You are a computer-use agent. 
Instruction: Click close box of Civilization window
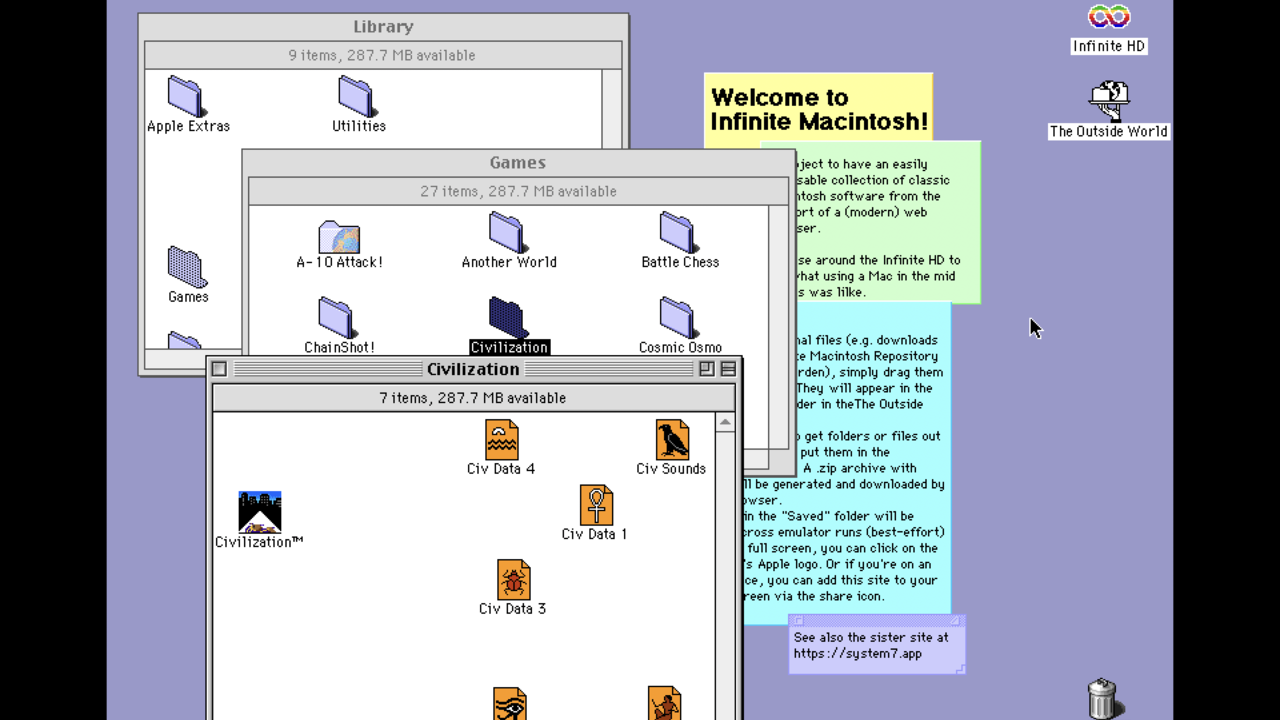click(x=220, y=369)
